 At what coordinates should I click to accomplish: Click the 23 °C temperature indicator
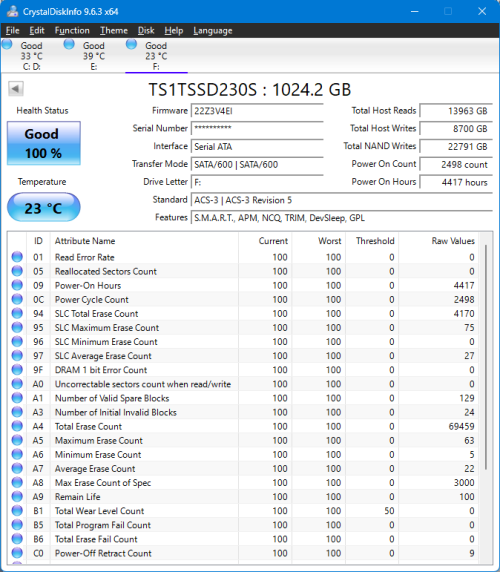[x=44, y=208]
